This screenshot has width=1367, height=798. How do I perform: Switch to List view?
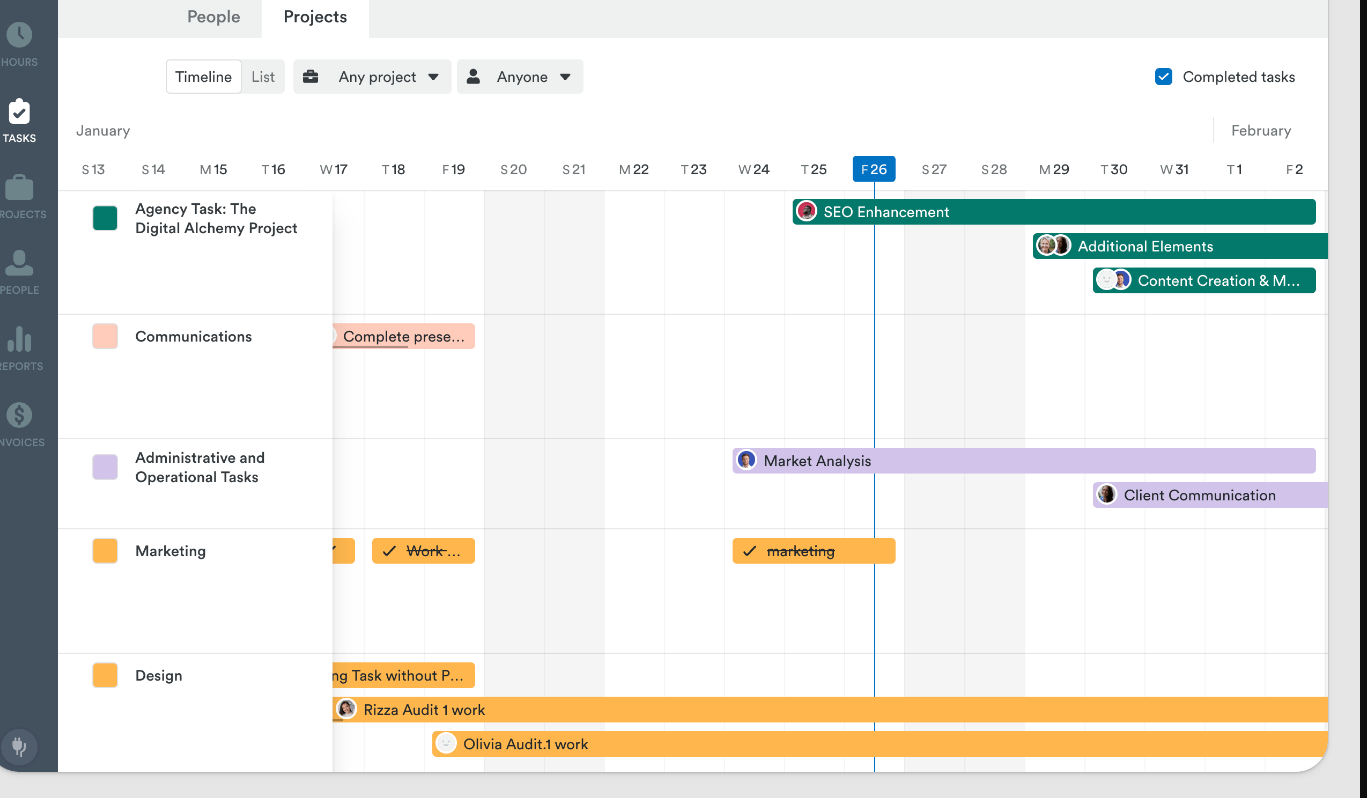point(263,76)
